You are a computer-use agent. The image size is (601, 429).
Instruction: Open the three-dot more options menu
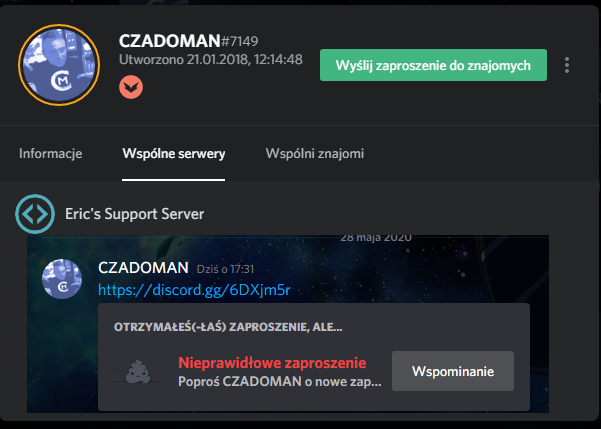[x=567, y=65]
